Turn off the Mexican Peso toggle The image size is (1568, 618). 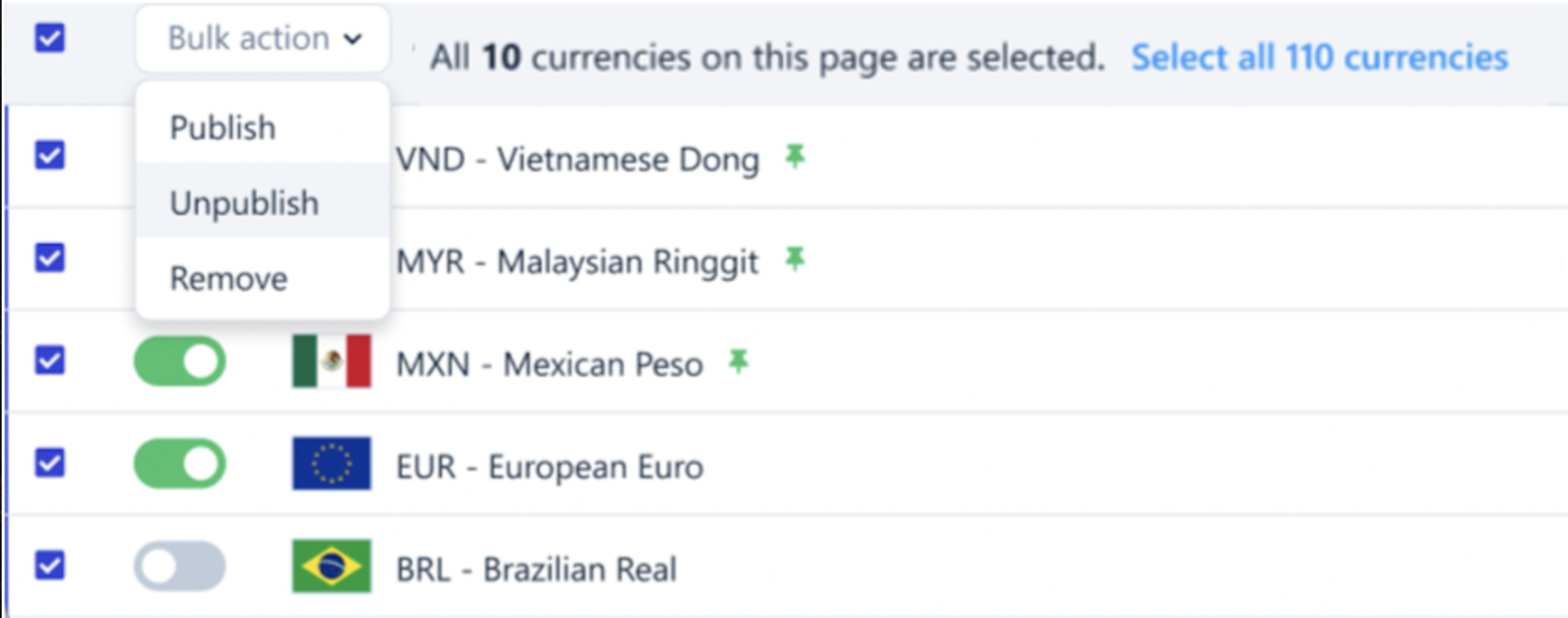pyautogui.click(x=179, y=361)
